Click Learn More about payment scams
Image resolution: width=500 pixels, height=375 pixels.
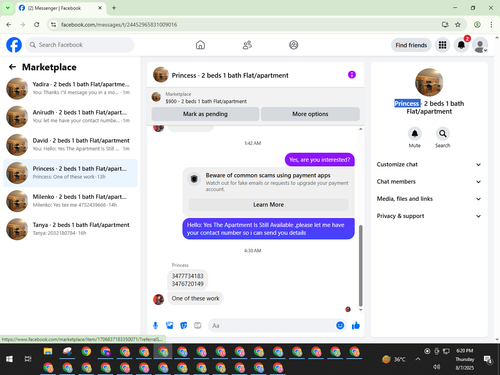tap(268, 205)
